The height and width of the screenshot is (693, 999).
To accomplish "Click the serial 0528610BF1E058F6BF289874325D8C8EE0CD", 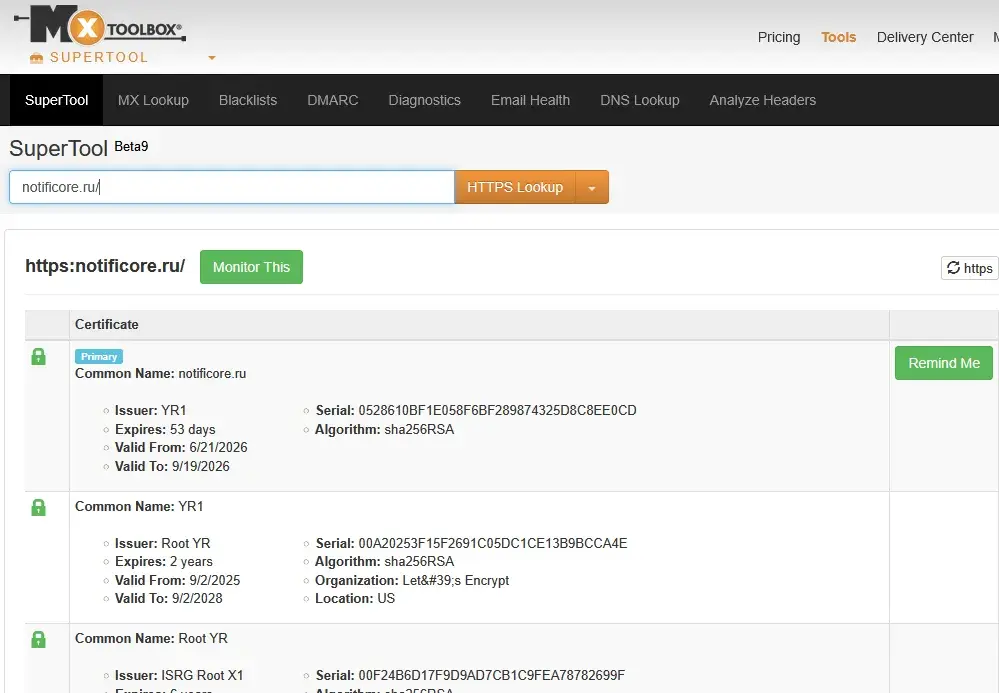I will pos(497,410).
